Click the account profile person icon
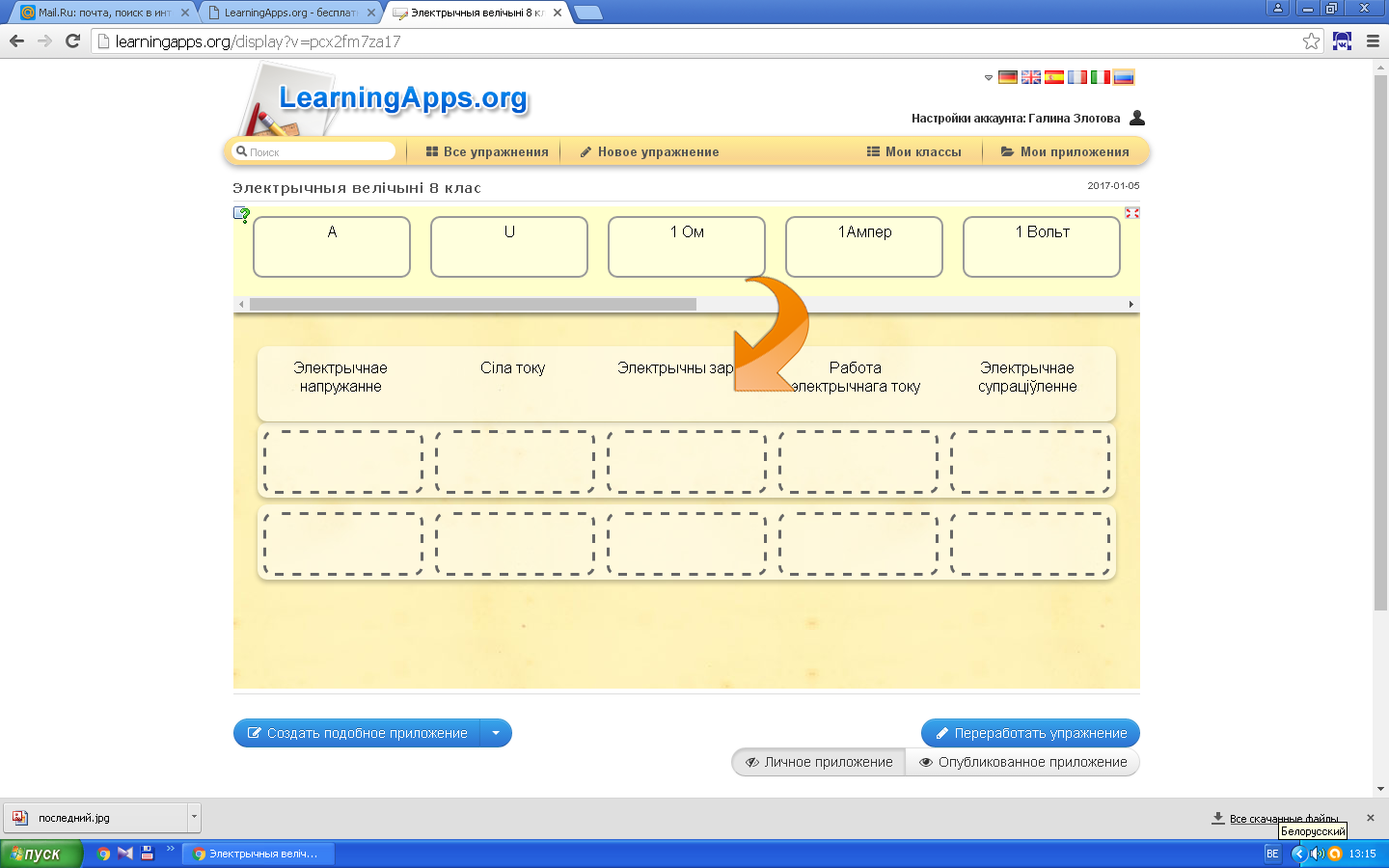This screenshot has width=1389, height=868. pyautogui.click(x=1137, y=118)
